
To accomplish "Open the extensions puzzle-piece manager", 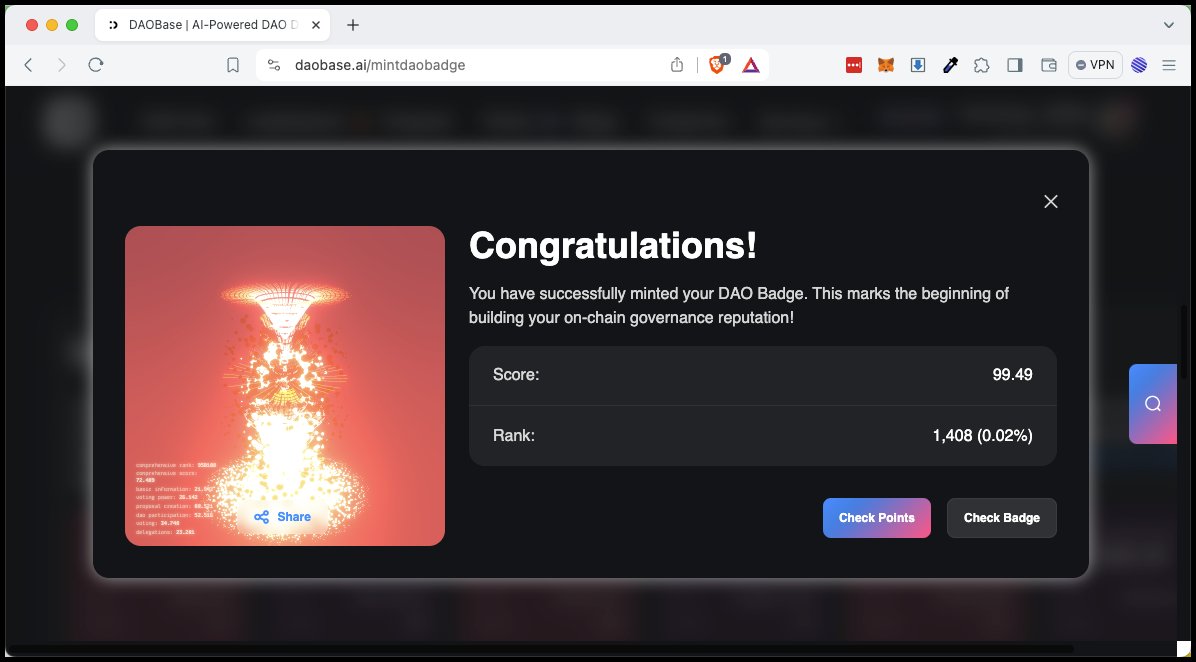I will coord(982,64).
